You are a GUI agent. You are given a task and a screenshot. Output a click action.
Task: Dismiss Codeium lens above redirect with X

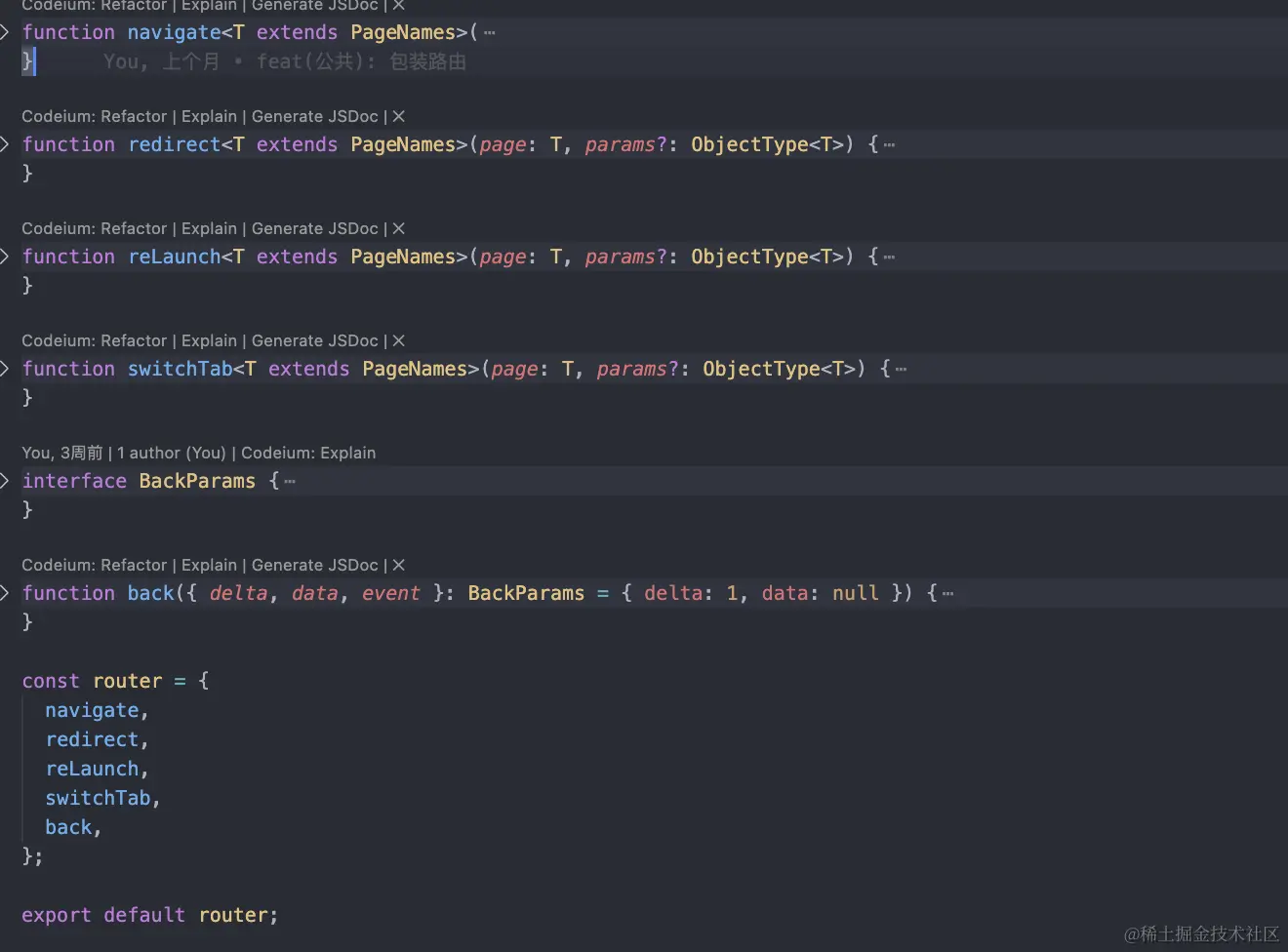(x=398, y=116)
